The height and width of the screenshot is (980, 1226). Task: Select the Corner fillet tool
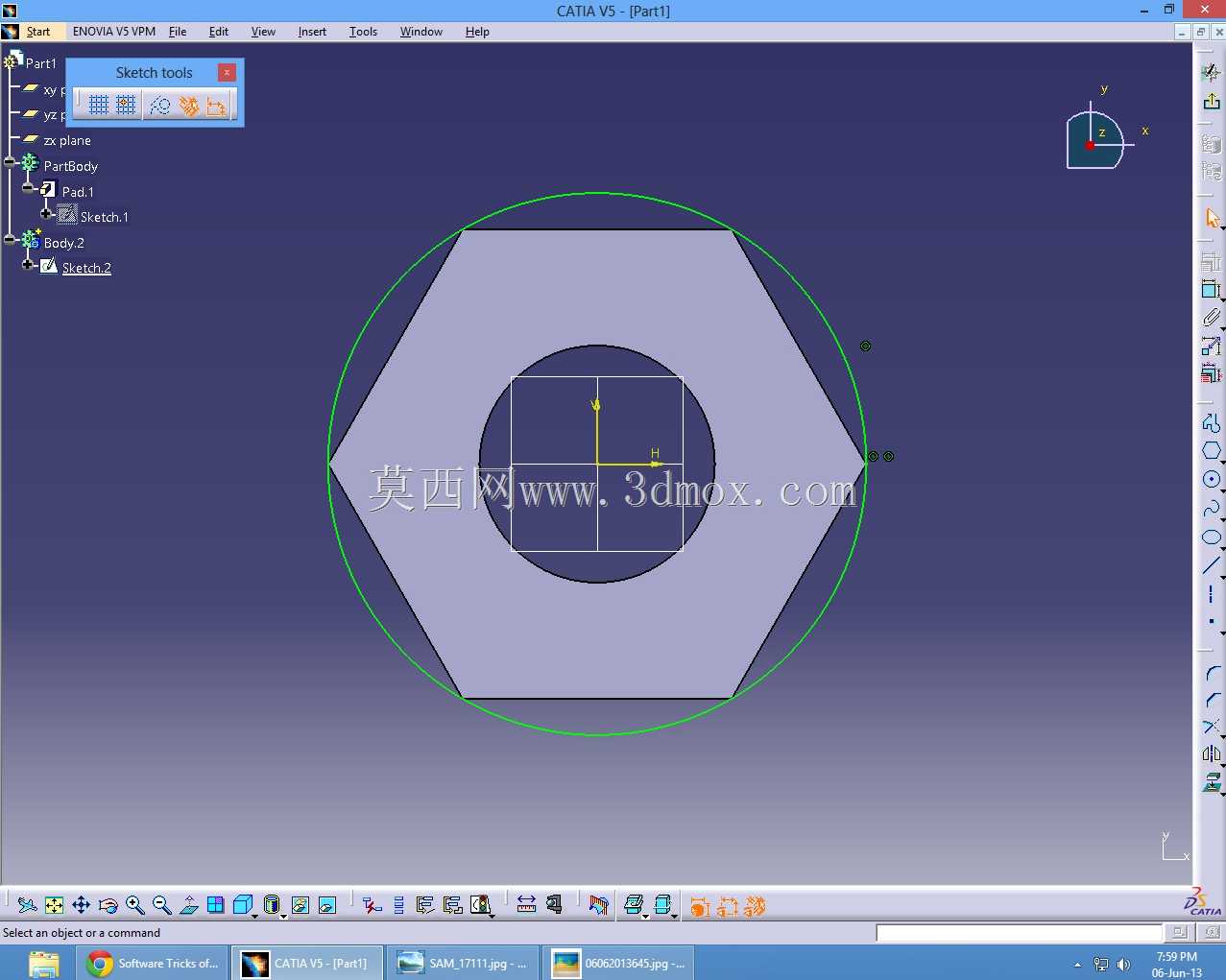pos(1212,674)
